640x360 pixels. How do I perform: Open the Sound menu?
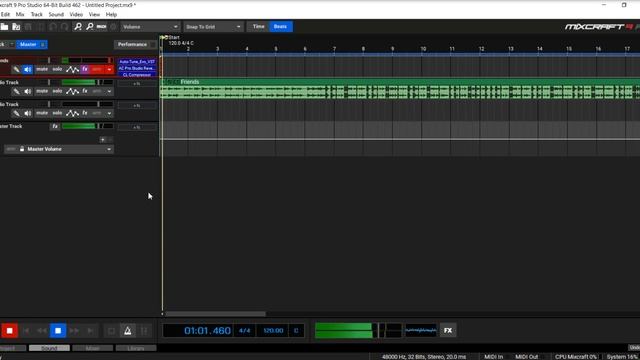click(56, 14)
